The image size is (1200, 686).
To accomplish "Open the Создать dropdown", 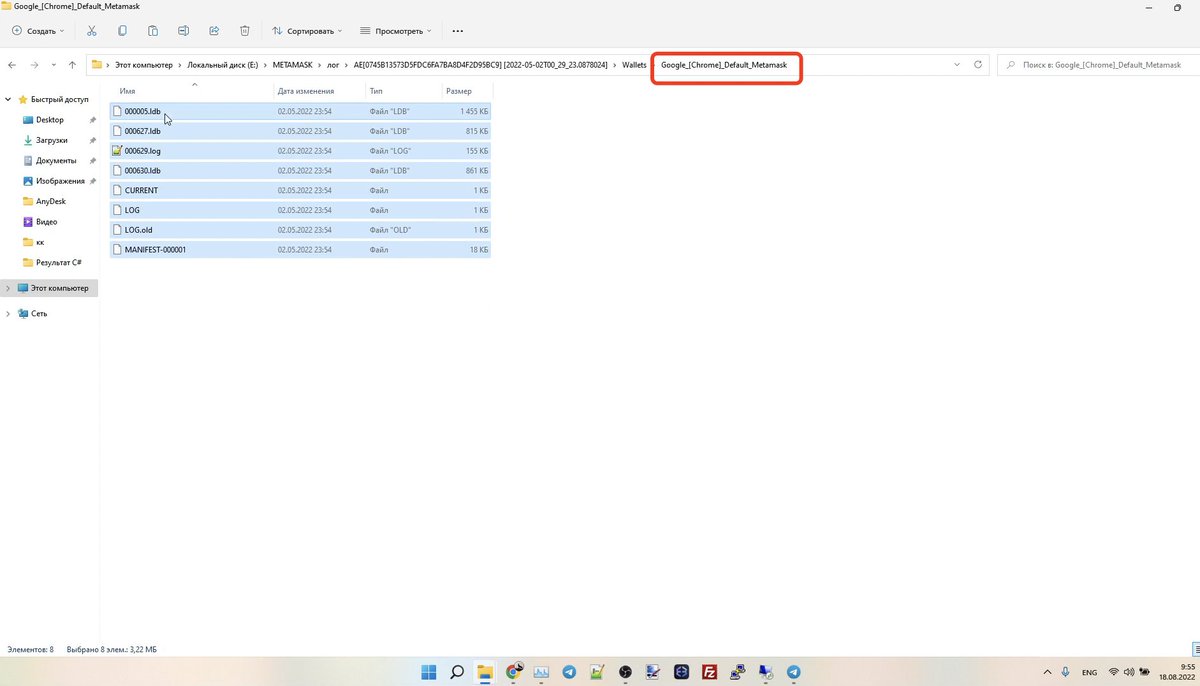I will point(38,31).
